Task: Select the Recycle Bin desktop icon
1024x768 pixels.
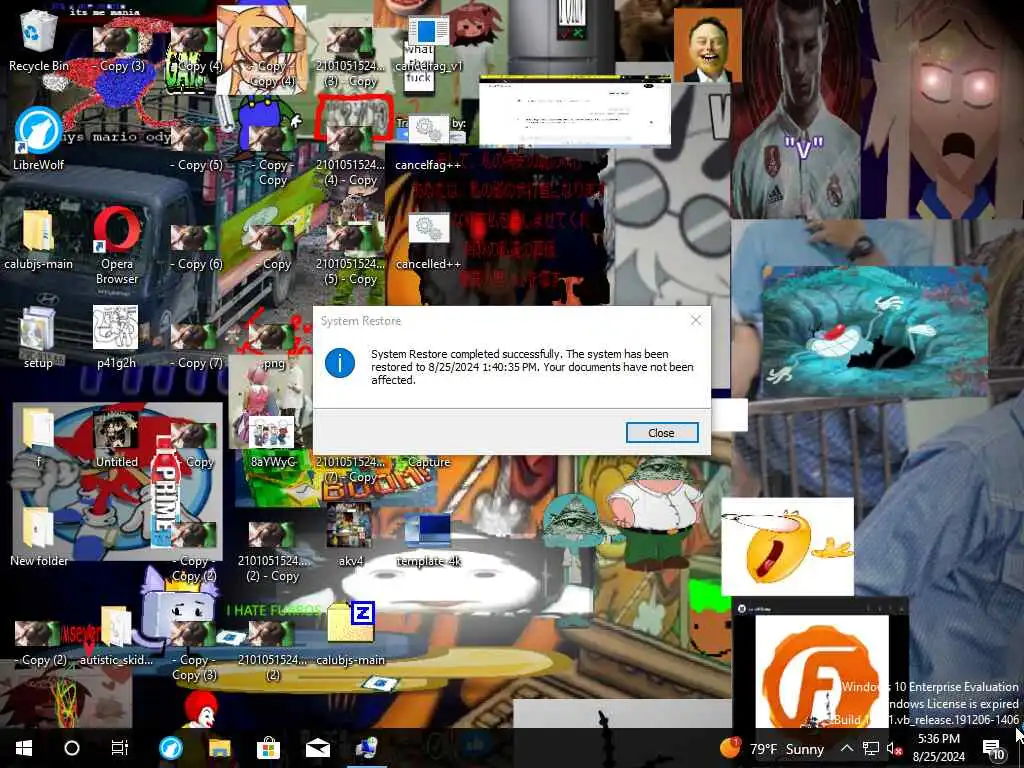Action: click(x=39, y=42)
